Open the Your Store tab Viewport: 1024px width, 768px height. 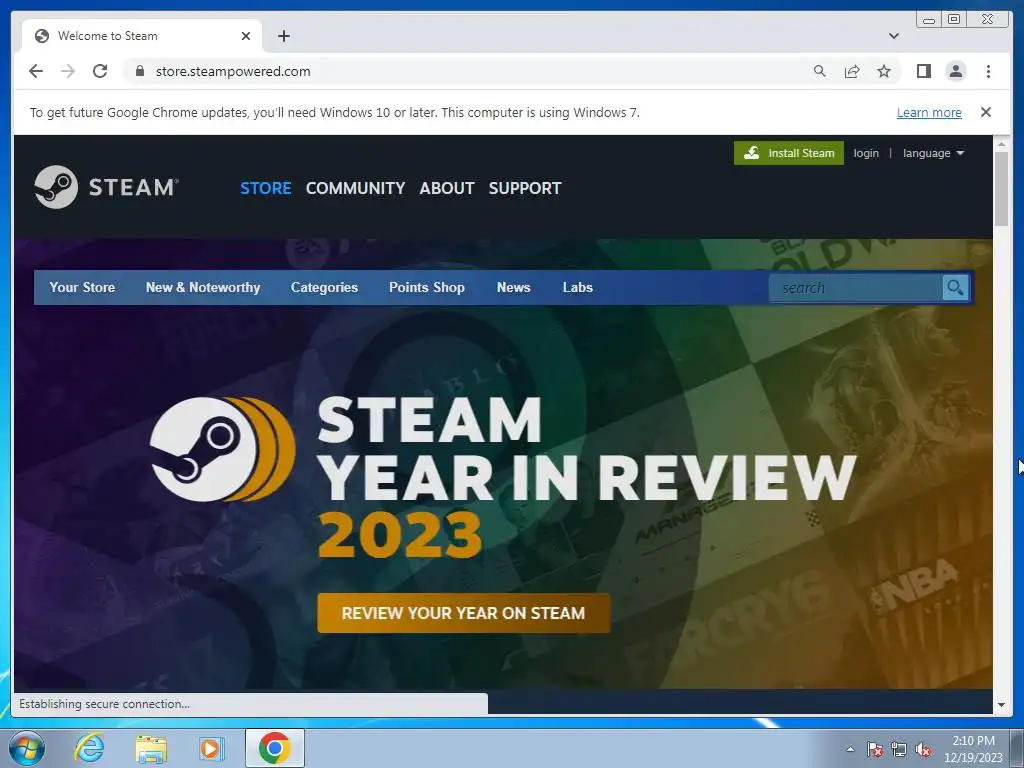pos(82,287)
